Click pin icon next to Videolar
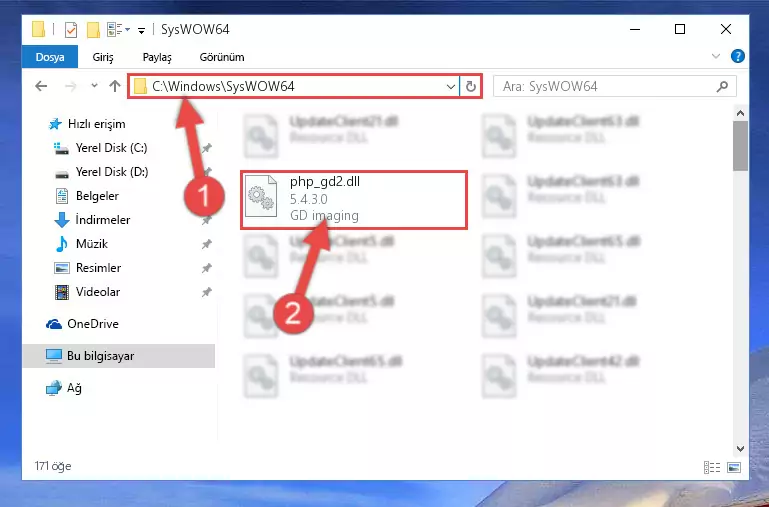 (206, 292)
